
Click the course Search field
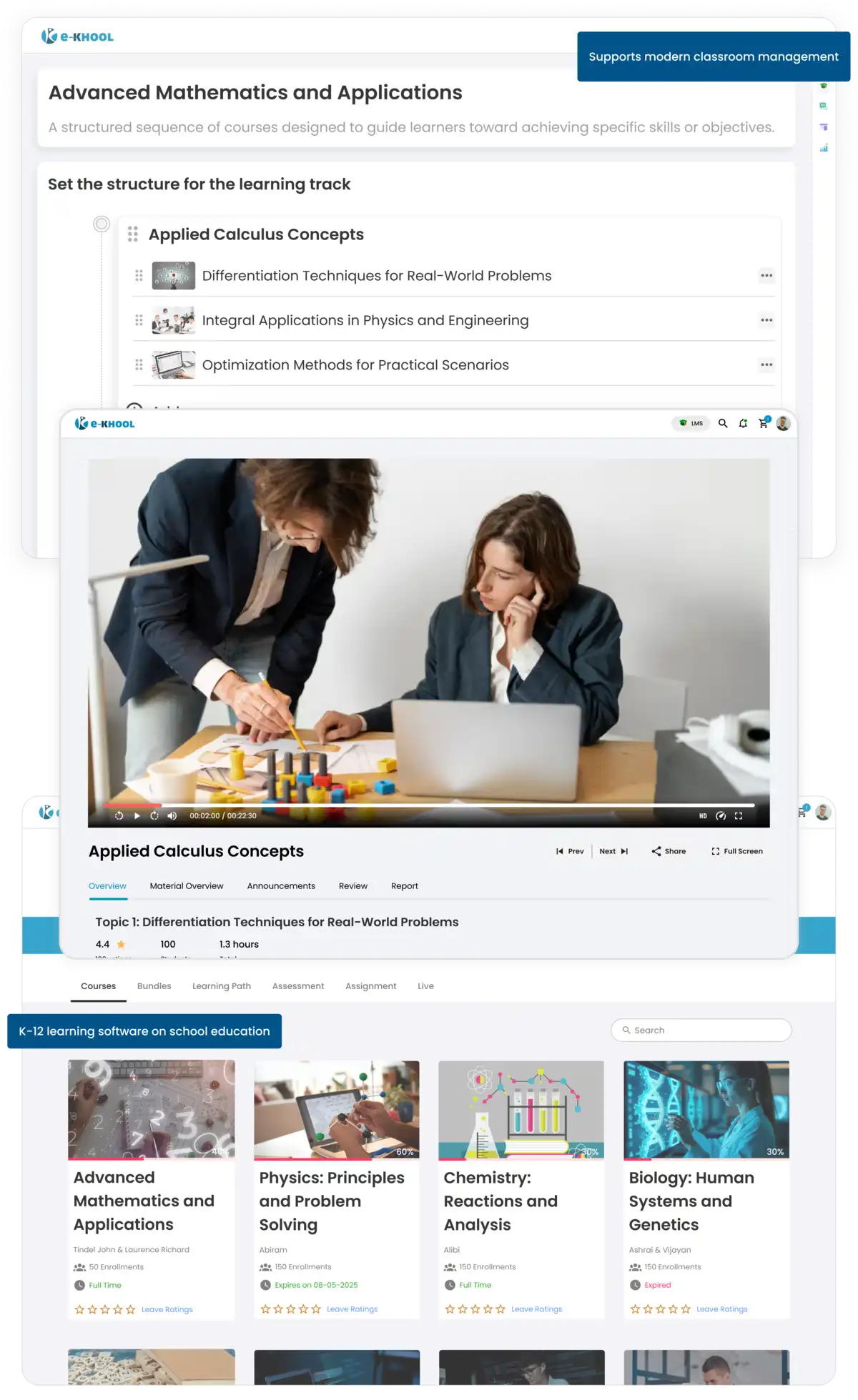(x=701, y=1030)
